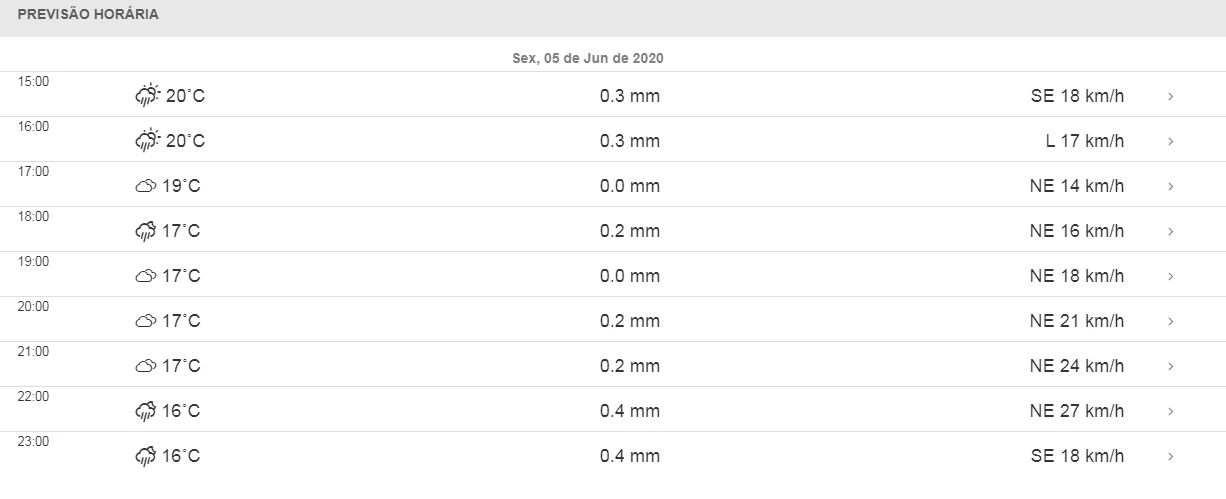This screenshot has width=1226, height=499.
Task: Select the 20:00 hour label
Action: [x=33, y=306]
